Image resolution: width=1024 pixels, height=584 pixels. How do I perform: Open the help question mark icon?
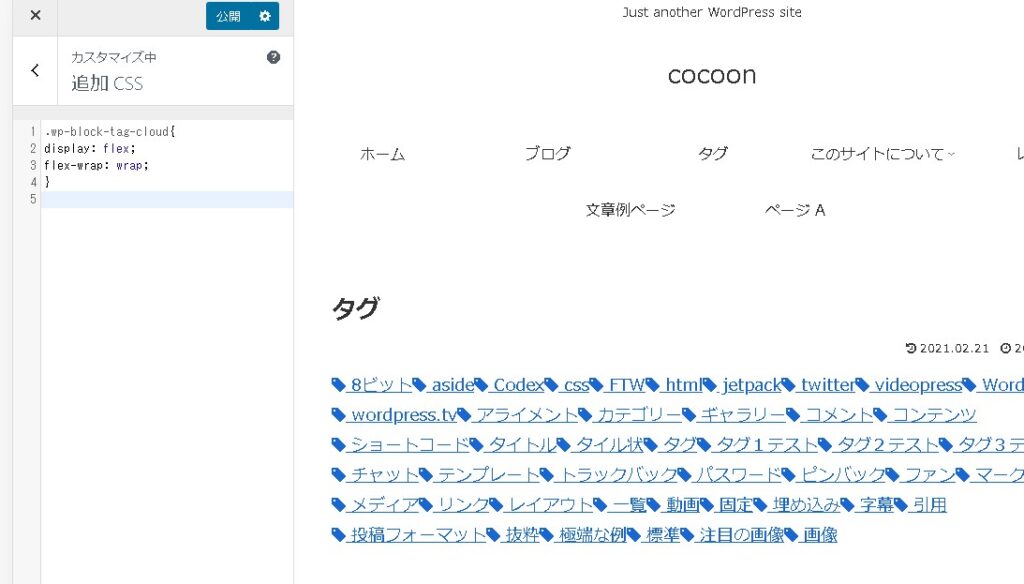273,57
